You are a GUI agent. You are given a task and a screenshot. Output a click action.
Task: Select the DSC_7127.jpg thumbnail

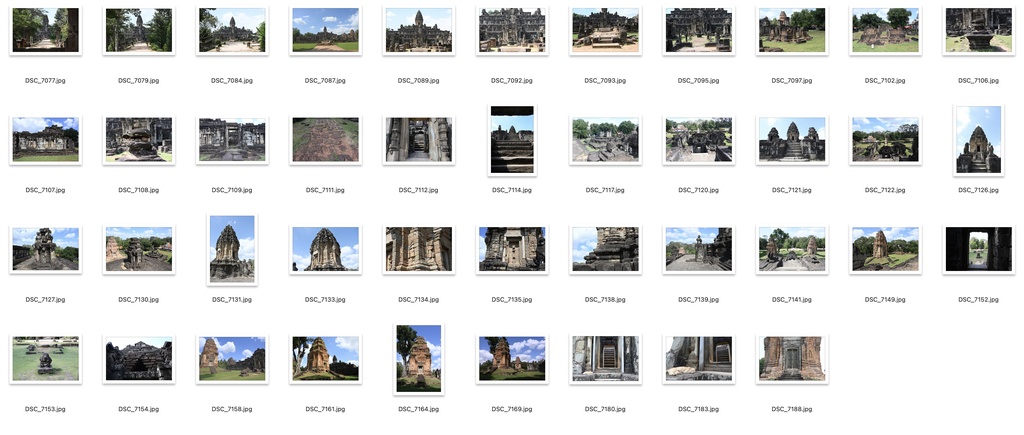pos(46,249)
